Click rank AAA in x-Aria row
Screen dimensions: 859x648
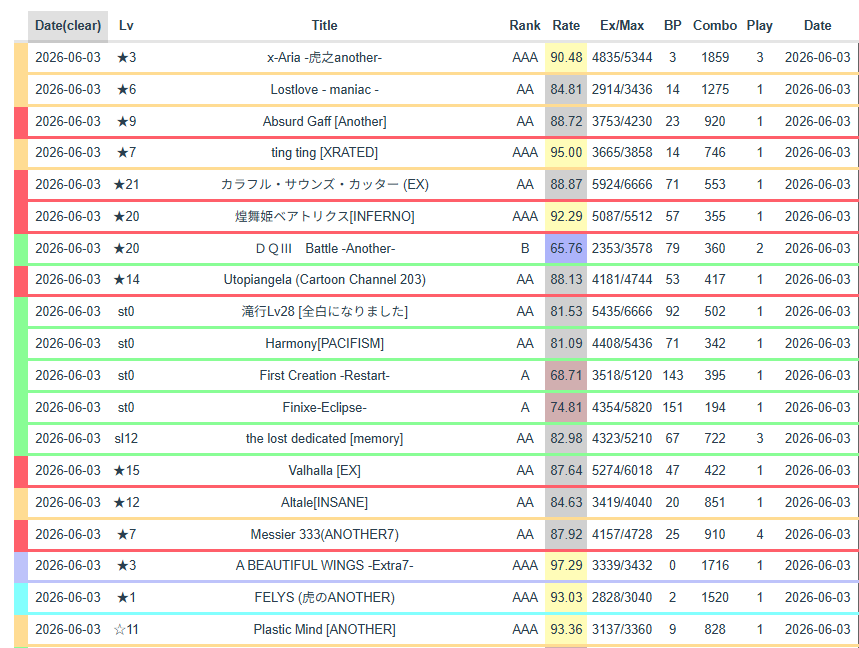525,58
